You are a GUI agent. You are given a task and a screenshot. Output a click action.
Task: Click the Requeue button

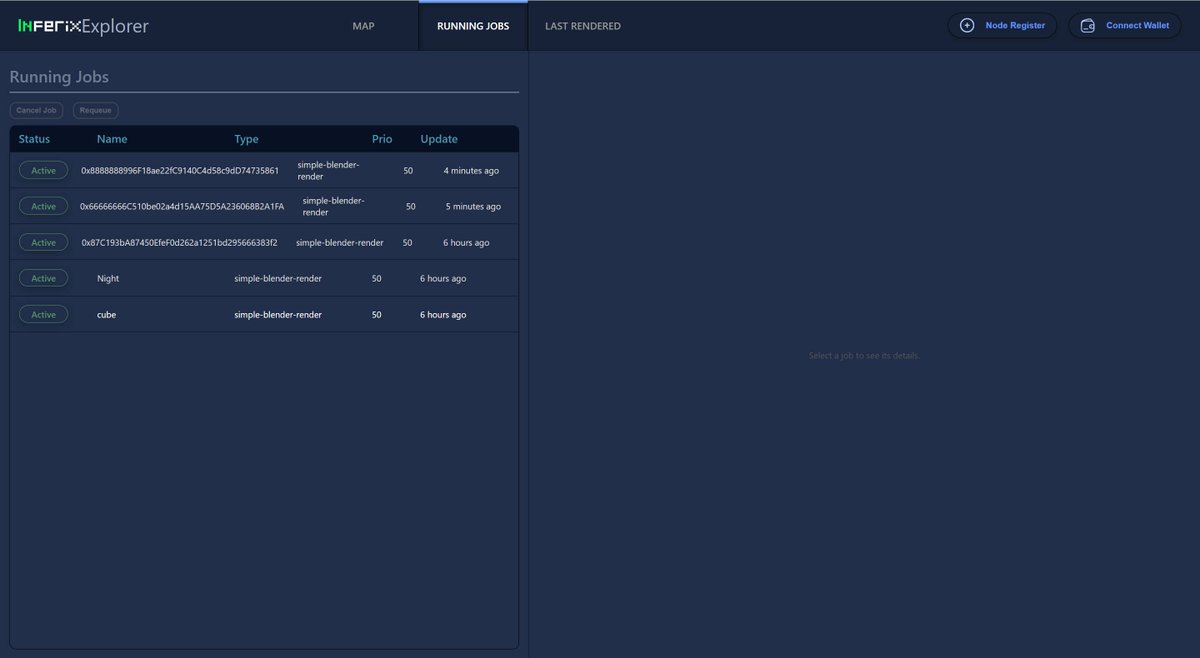coord(96,110)
